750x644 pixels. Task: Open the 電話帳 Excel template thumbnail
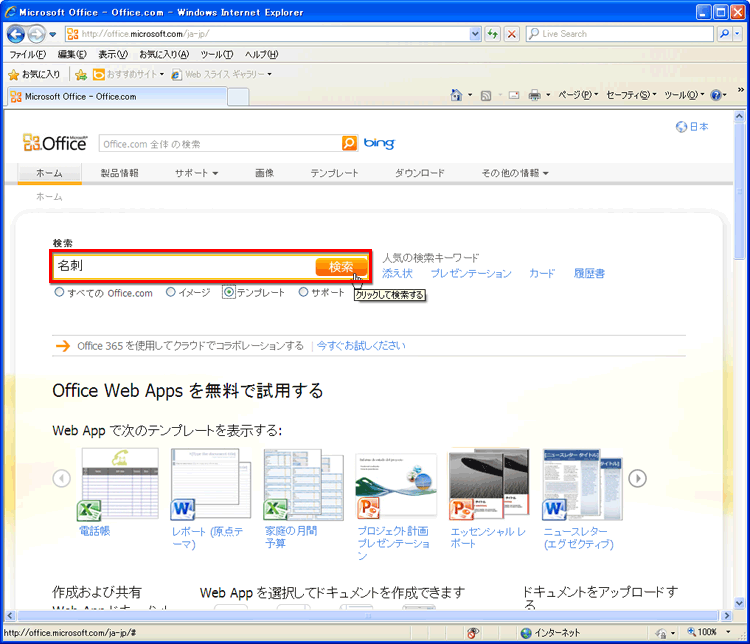point(118,485)
